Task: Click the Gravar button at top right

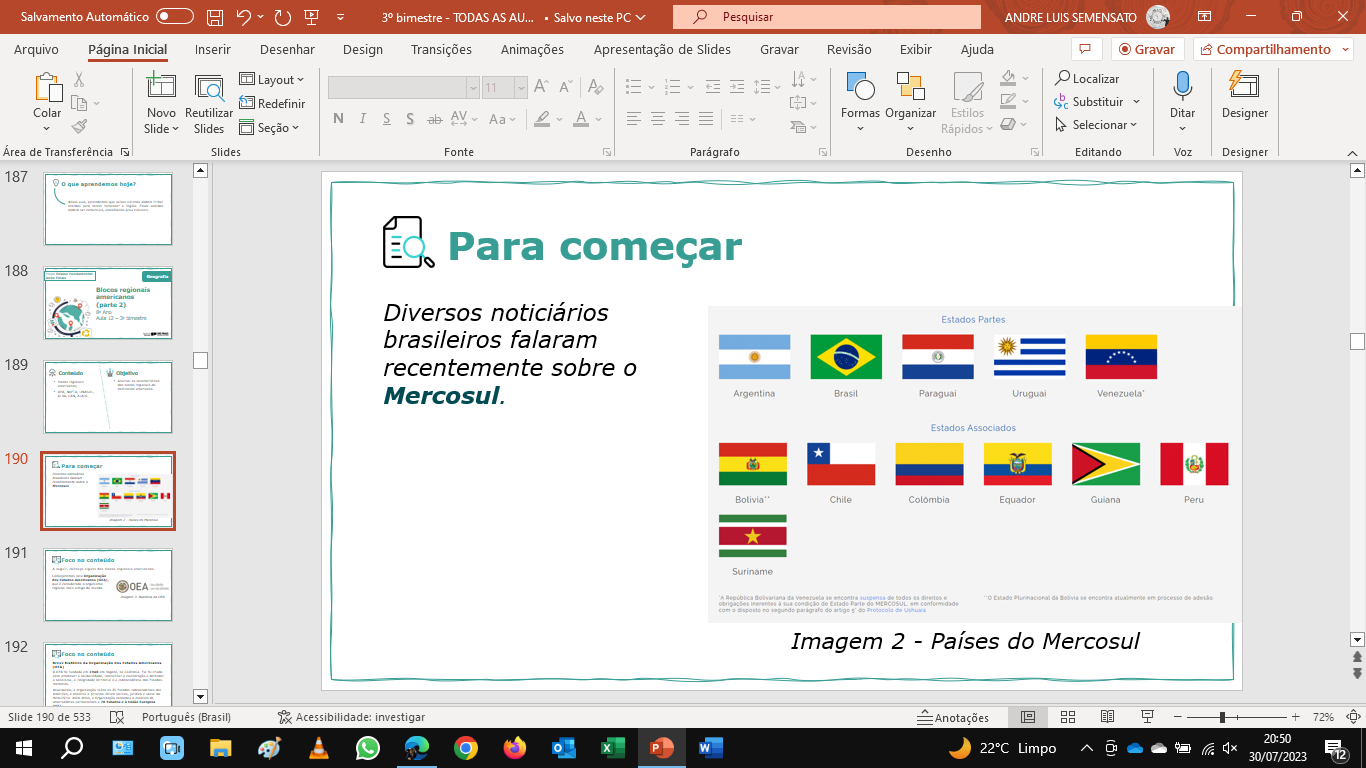Action: tap(1148, 49)
